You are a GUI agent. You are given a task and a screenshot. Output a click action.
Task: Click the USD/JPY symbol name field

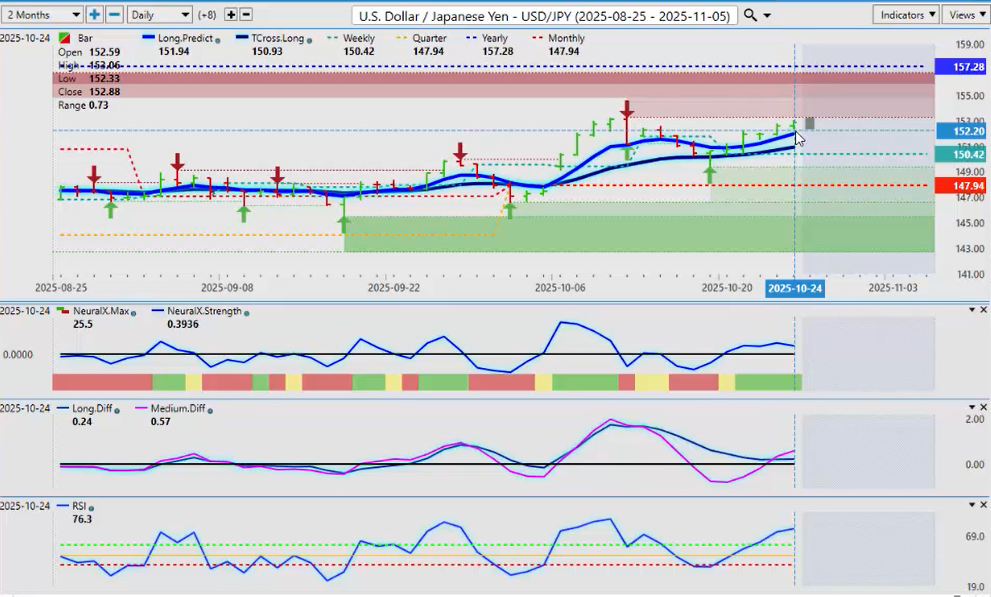coord(545,15)
